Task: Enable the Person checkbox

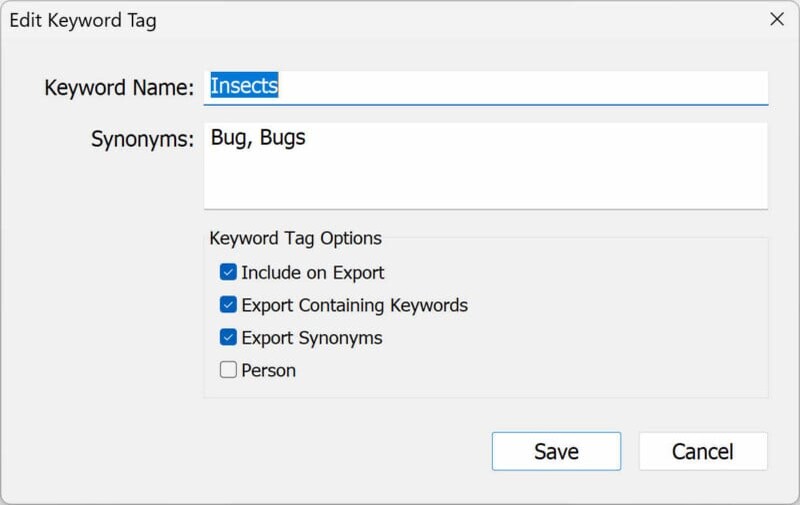Action: 228,370
